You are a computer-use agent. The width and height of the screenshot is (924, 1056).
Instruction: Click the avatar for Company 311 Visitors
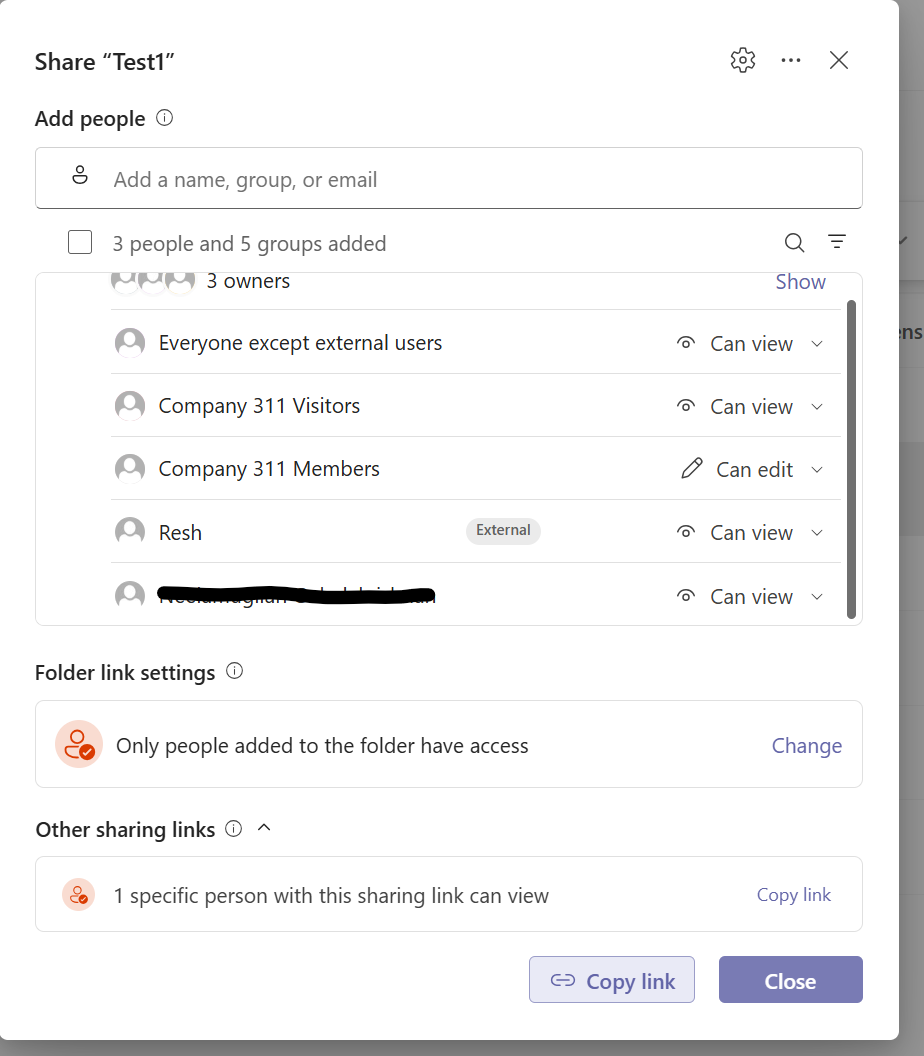pos(130,405)
